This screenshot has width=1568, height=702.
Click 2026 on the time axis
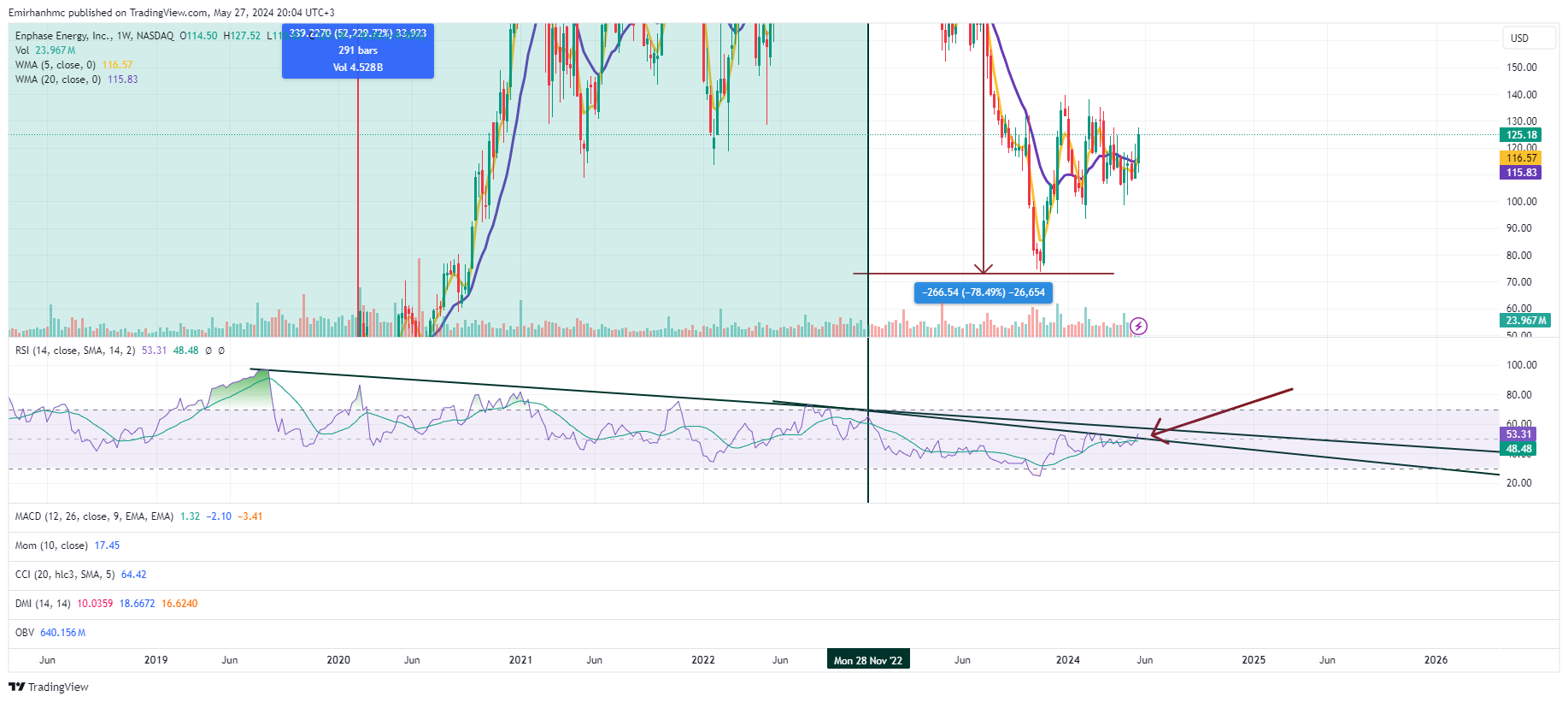[x=1436, y=660]
